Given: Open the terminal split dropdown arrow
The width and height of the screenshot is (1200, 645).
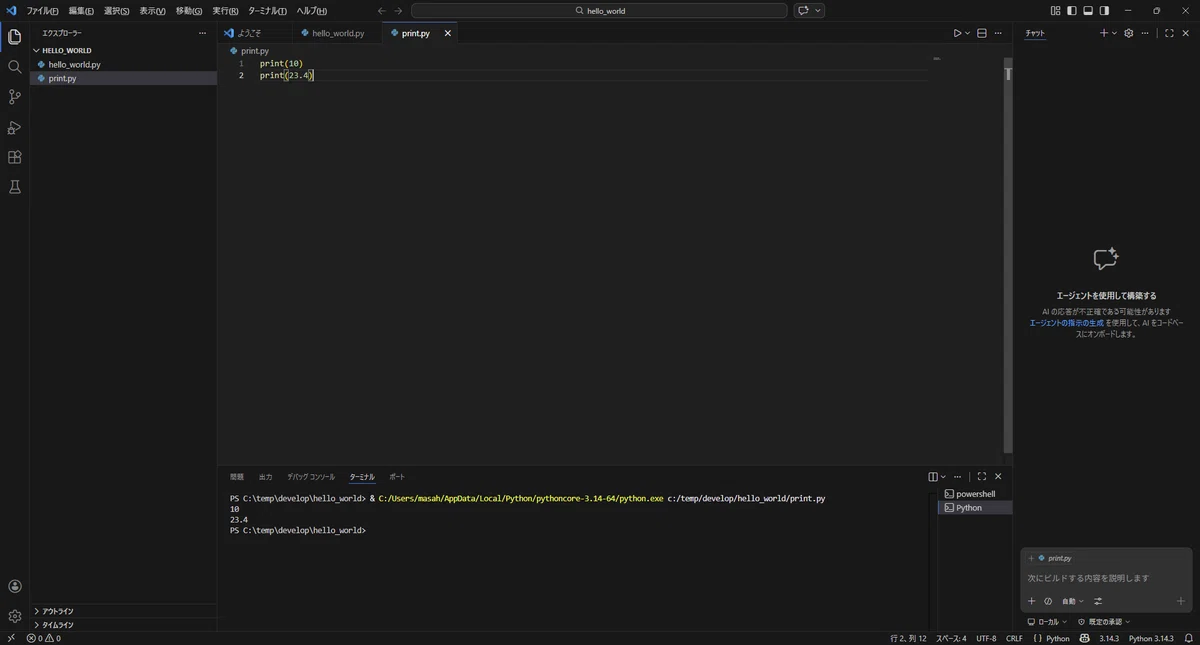Looking at the screenshot, I should pos(943,477).
